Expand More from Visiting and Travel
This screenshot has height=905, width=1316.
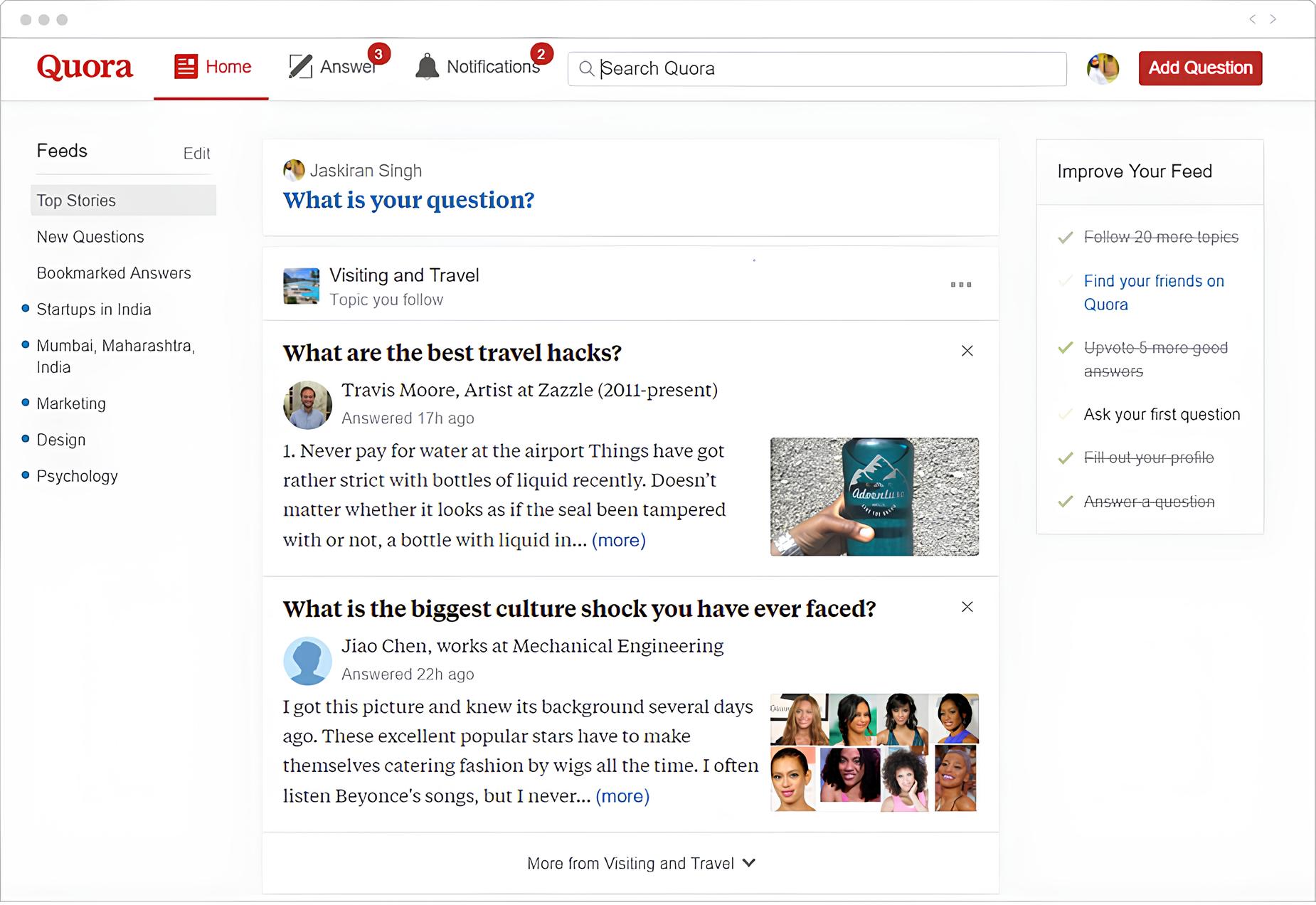(642, 863)
